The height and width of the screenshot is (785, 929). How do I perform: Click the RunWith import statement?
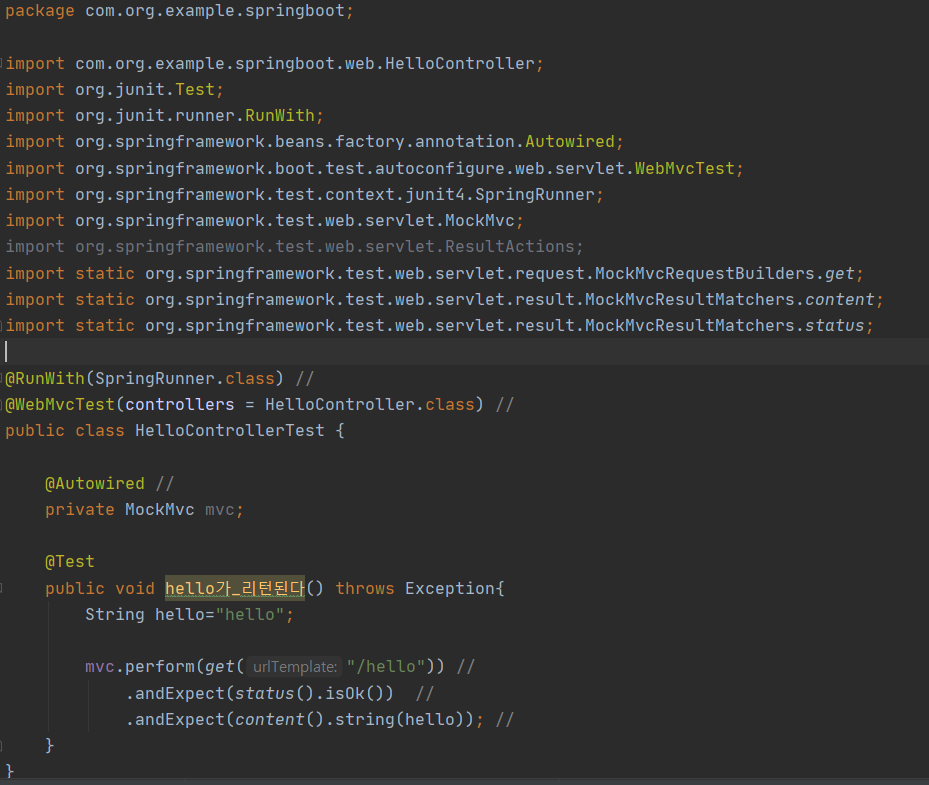coord(165,116)
